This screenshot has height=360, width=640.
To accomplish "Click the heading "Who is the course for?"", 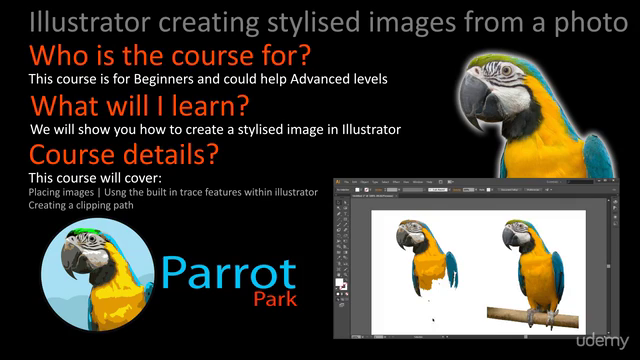I will coord(170,55).
